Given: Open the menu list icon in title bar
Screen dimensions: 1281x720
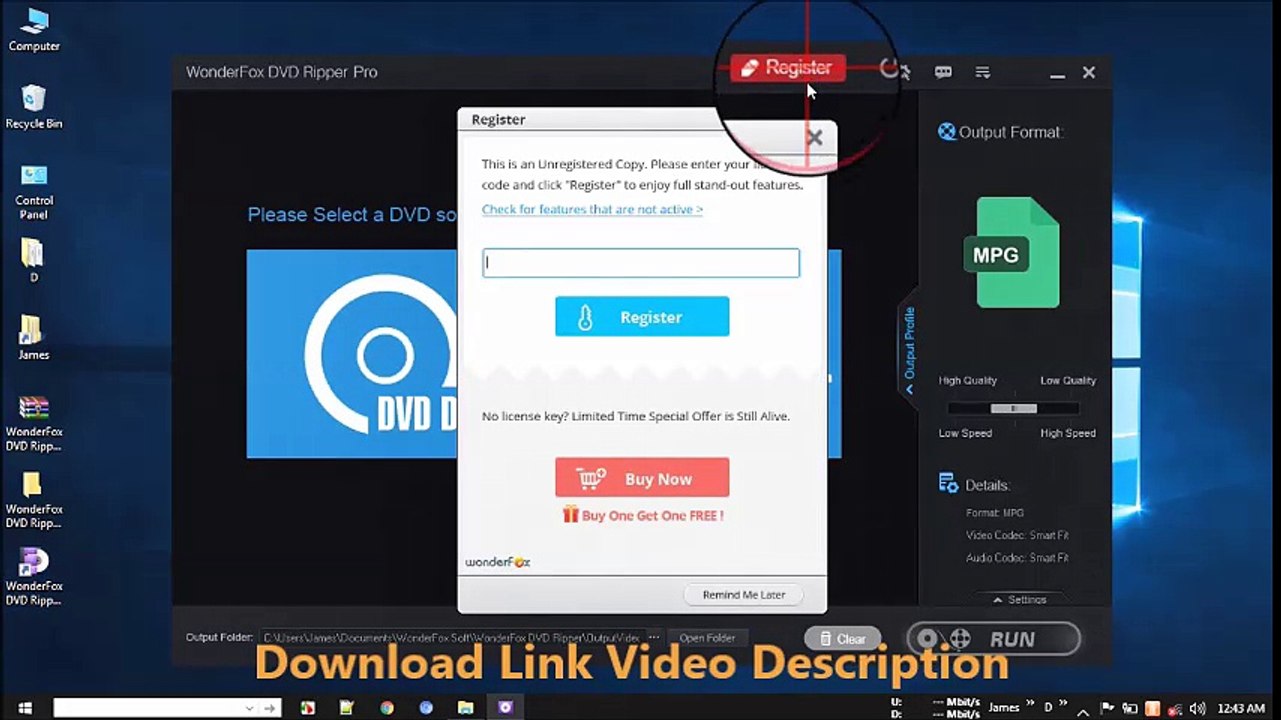Looking at the screenshot, I should tap(983, 72).
